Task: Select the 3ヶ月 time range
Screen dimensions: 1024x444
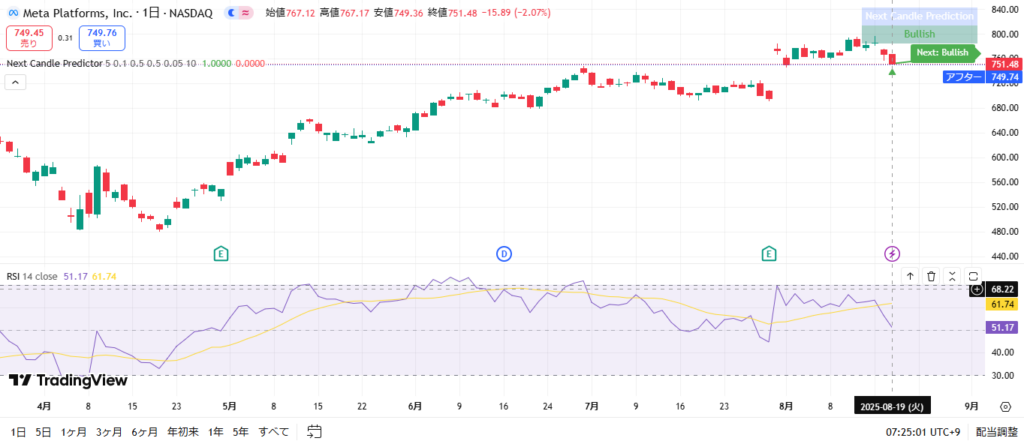Action: (108, 432)
